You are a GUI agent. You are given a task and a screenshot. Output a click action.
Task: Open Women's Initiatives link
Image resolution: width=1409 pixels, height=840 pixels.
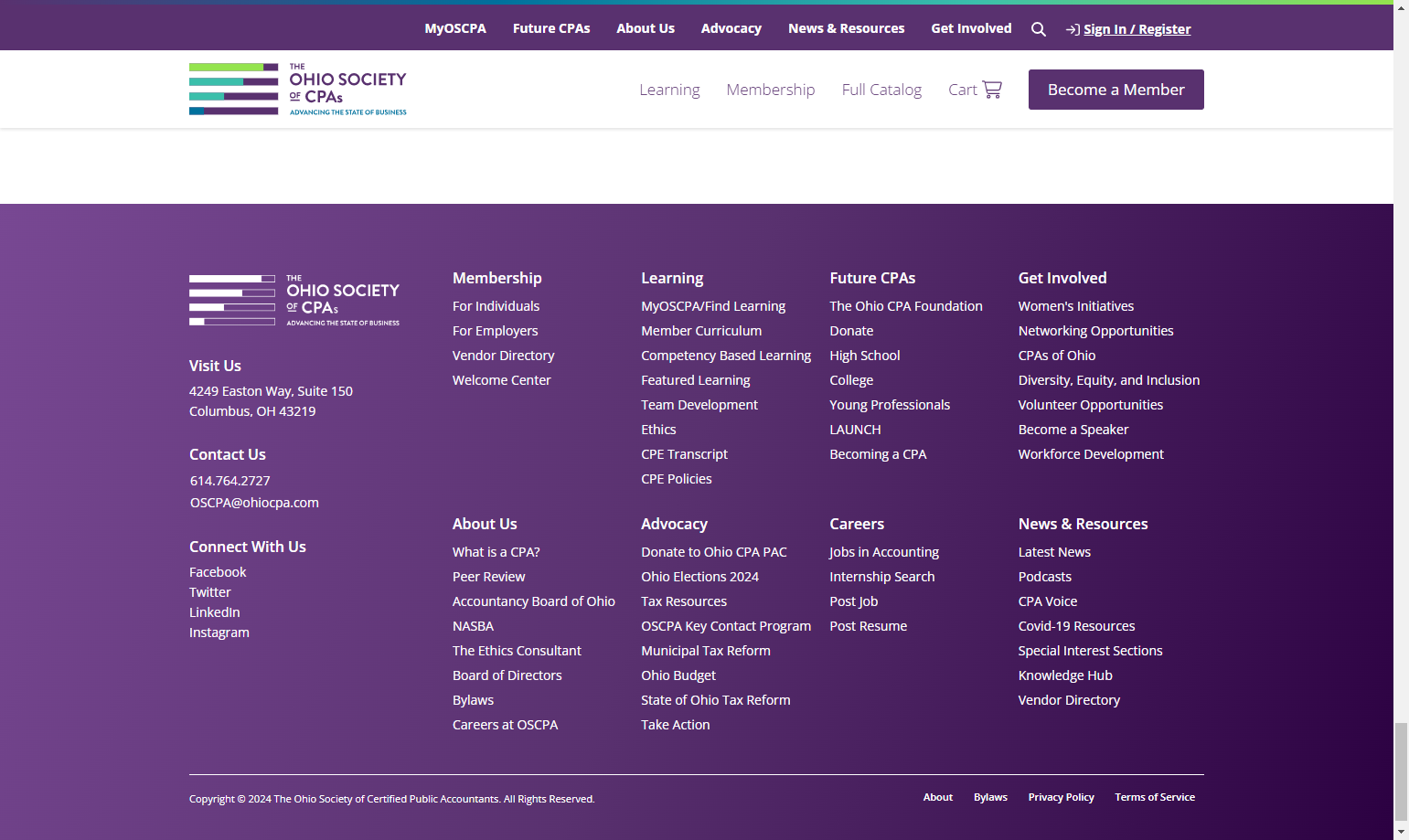pos(1076,306)
